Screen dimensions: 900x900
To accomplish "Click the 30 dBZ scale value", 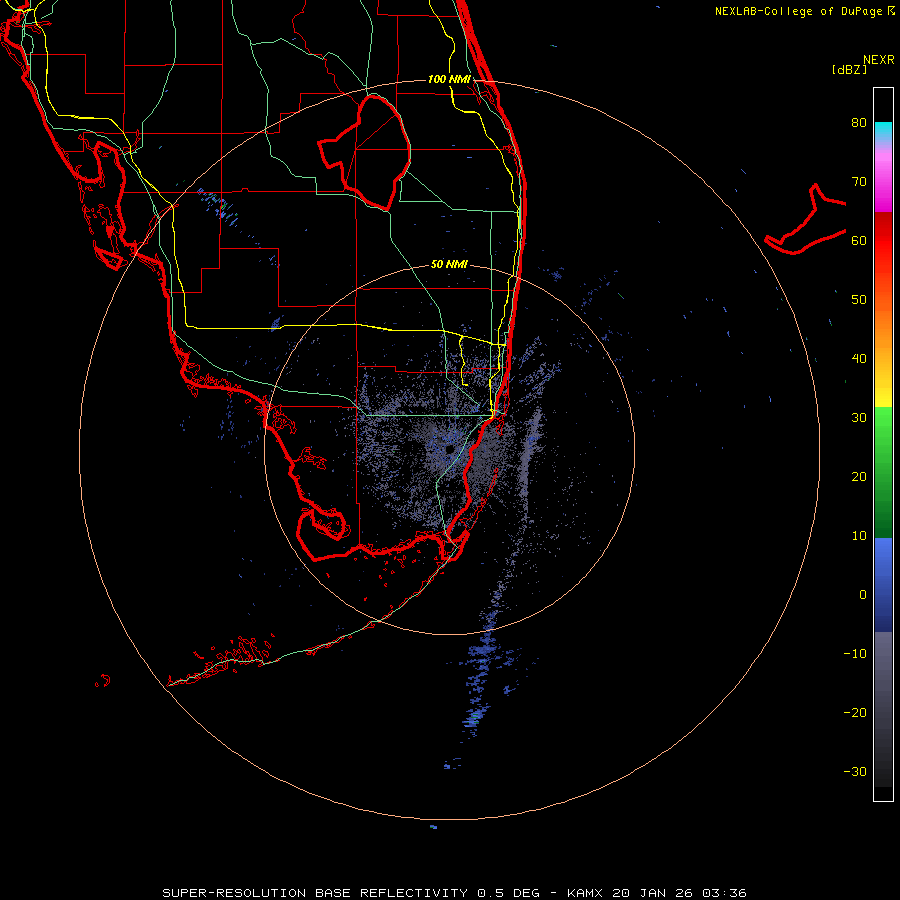I will click(859, 418).
